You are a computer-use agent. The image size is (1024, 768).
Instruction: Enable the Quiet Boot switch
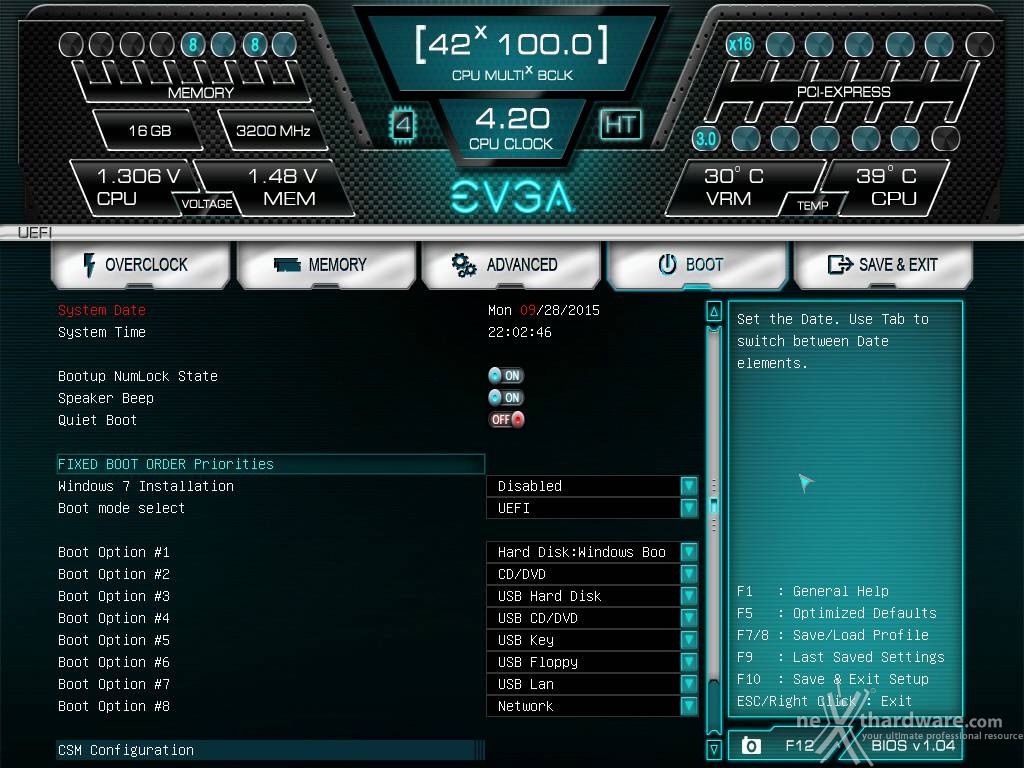point(506,419)
